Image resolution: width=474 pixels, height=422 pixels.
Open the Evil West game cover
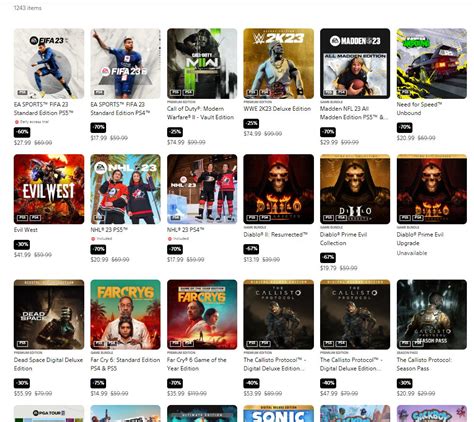49,189
